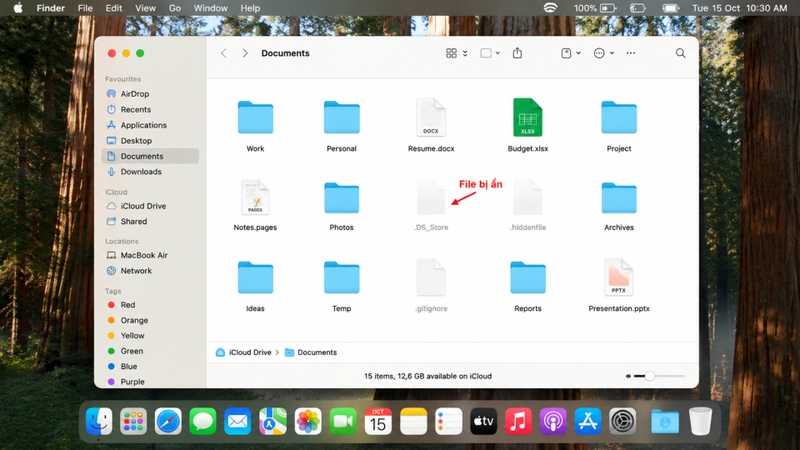
Task: Click the toolbar overflow ellipsis icon
Action: [x=631, y=53]
